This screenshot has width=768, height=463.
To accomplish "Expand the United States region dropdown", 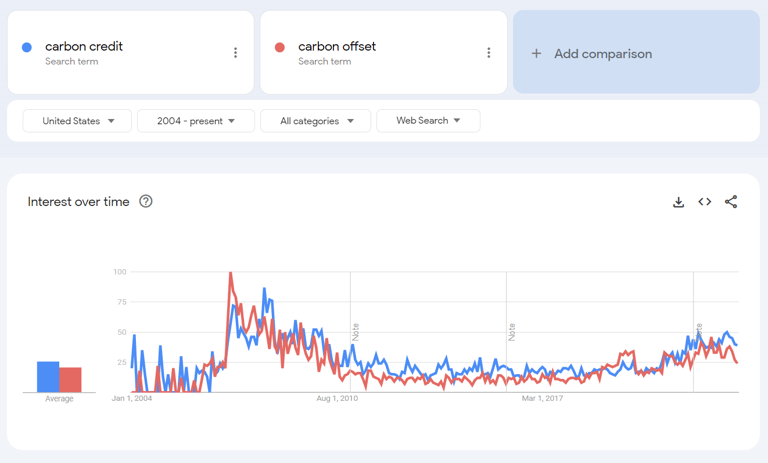I will click(x=78, y=121).
